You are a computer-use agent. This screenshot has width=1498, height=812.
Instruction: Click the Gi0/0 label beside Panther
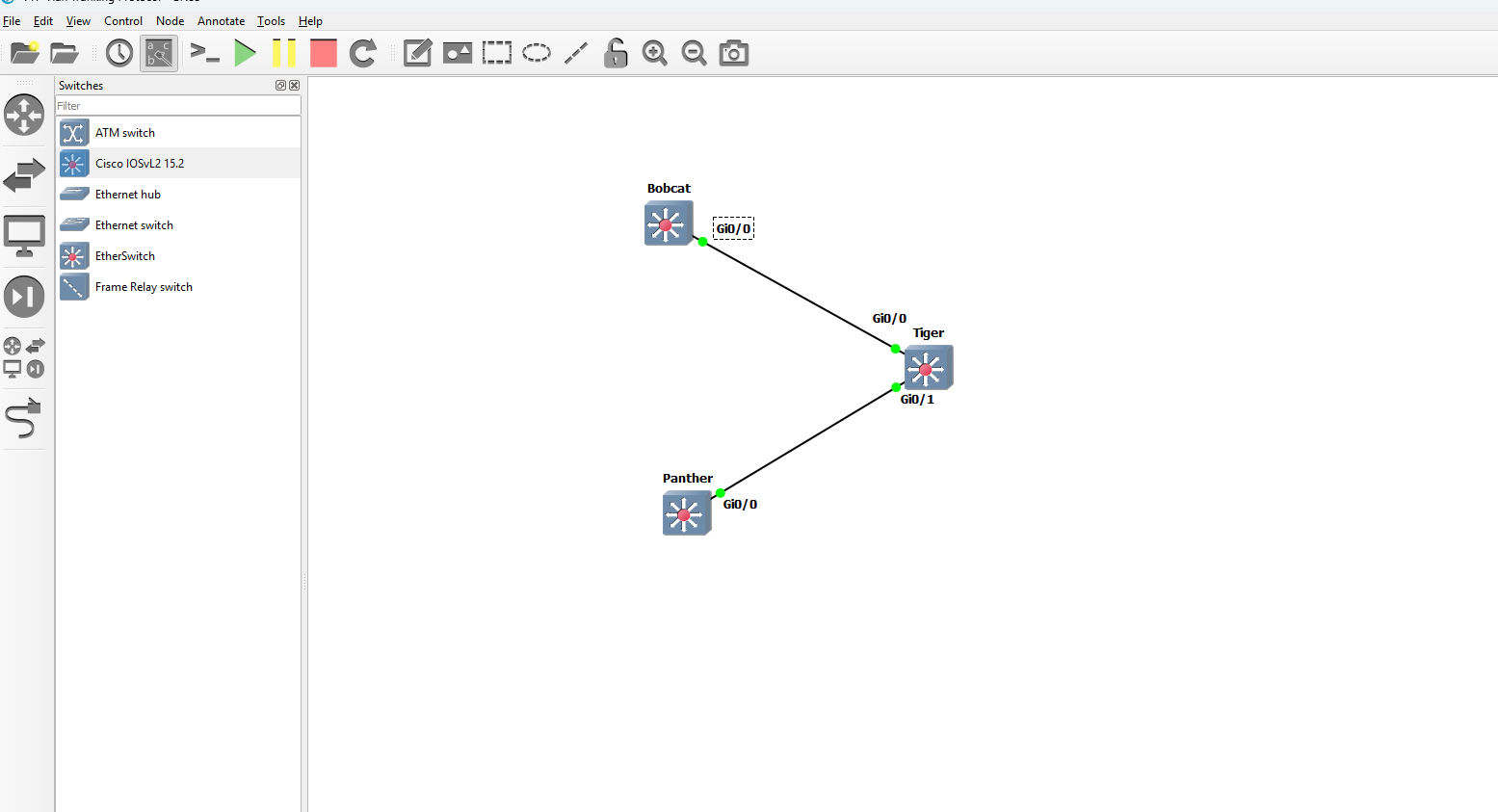[740, 504]
